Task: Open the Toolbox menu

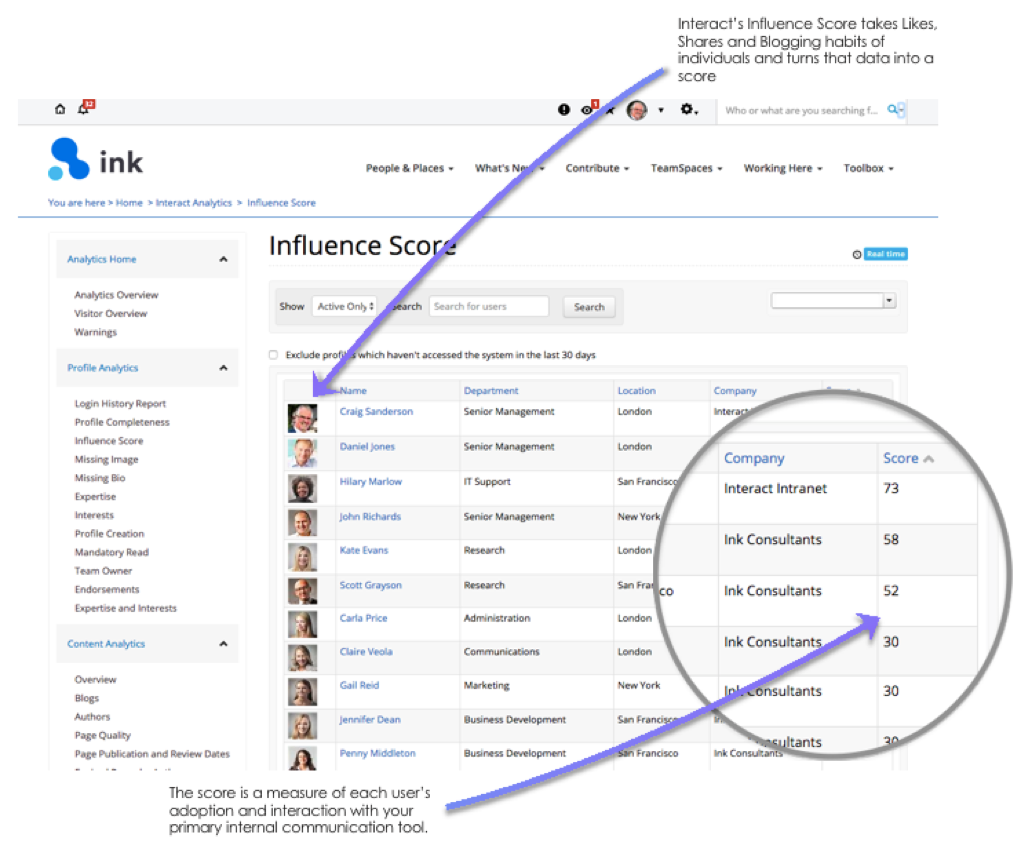Action: coord(868,168)
